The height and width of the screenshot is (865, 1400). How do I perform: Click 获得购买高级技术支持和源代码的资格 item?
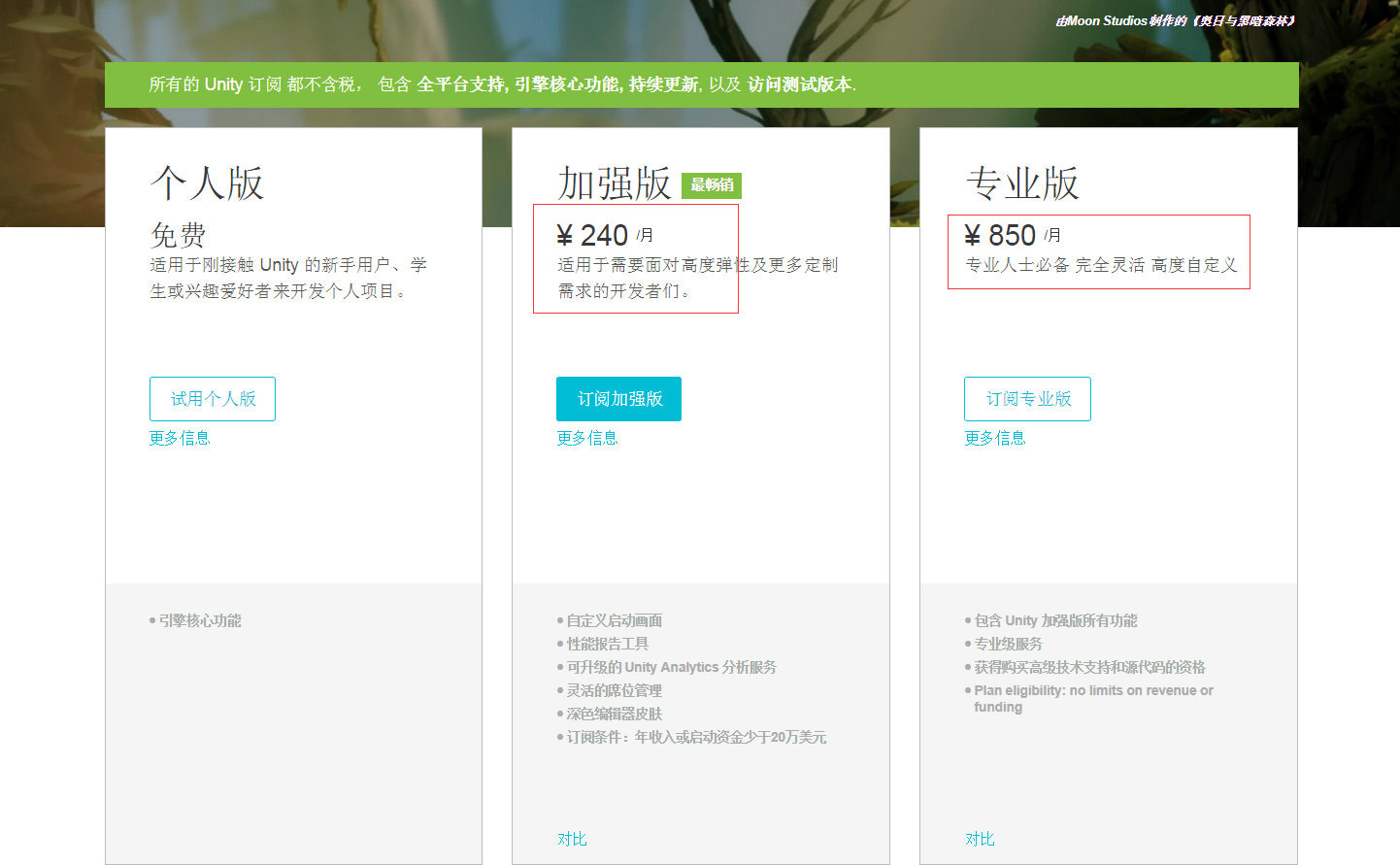(x=1085, y=667)
